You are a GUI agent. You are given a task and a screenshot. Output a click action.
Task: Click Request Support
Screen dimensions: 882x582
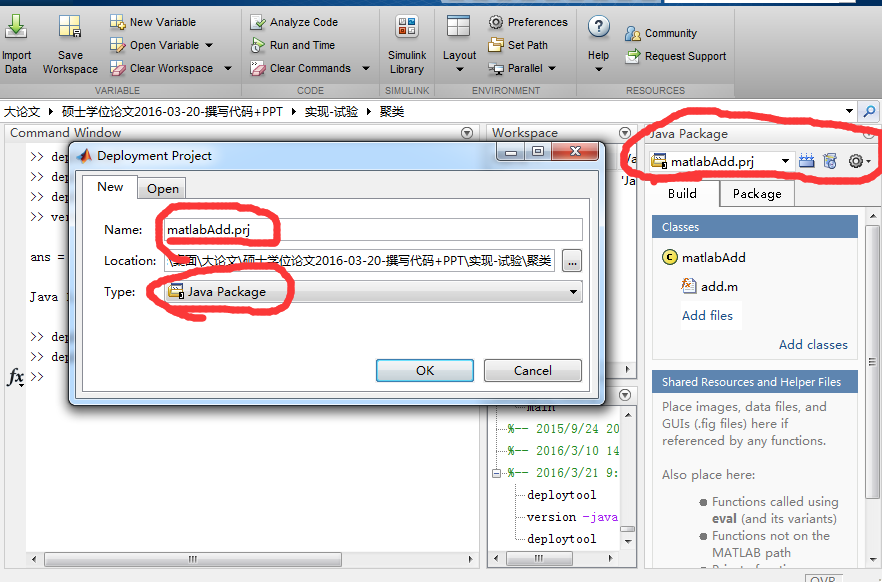(676, 56)
